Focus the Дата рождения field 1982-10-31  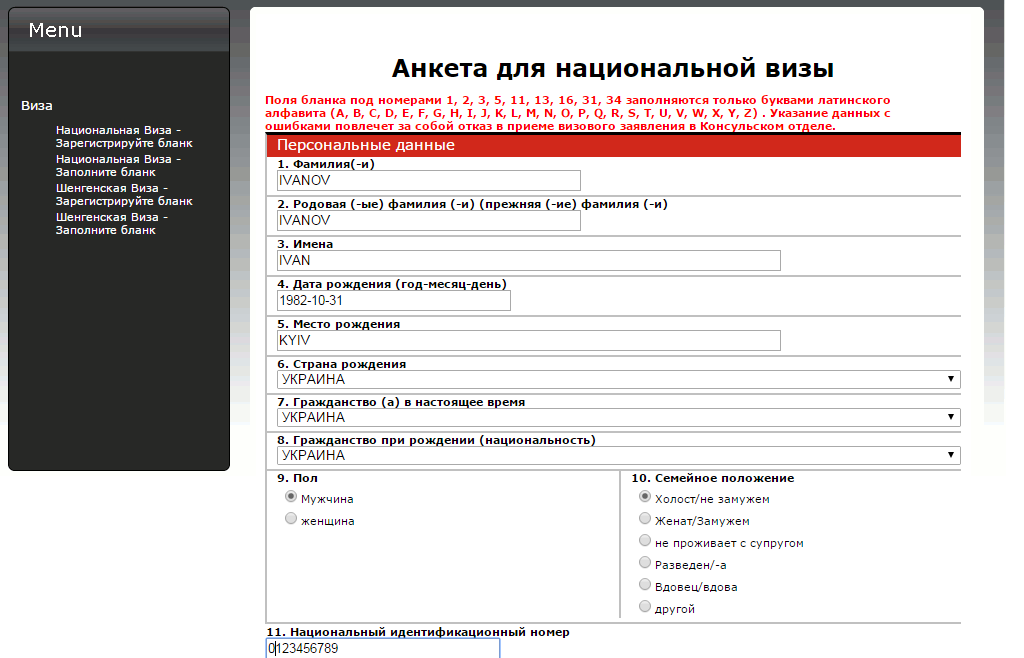pos(394,300)
